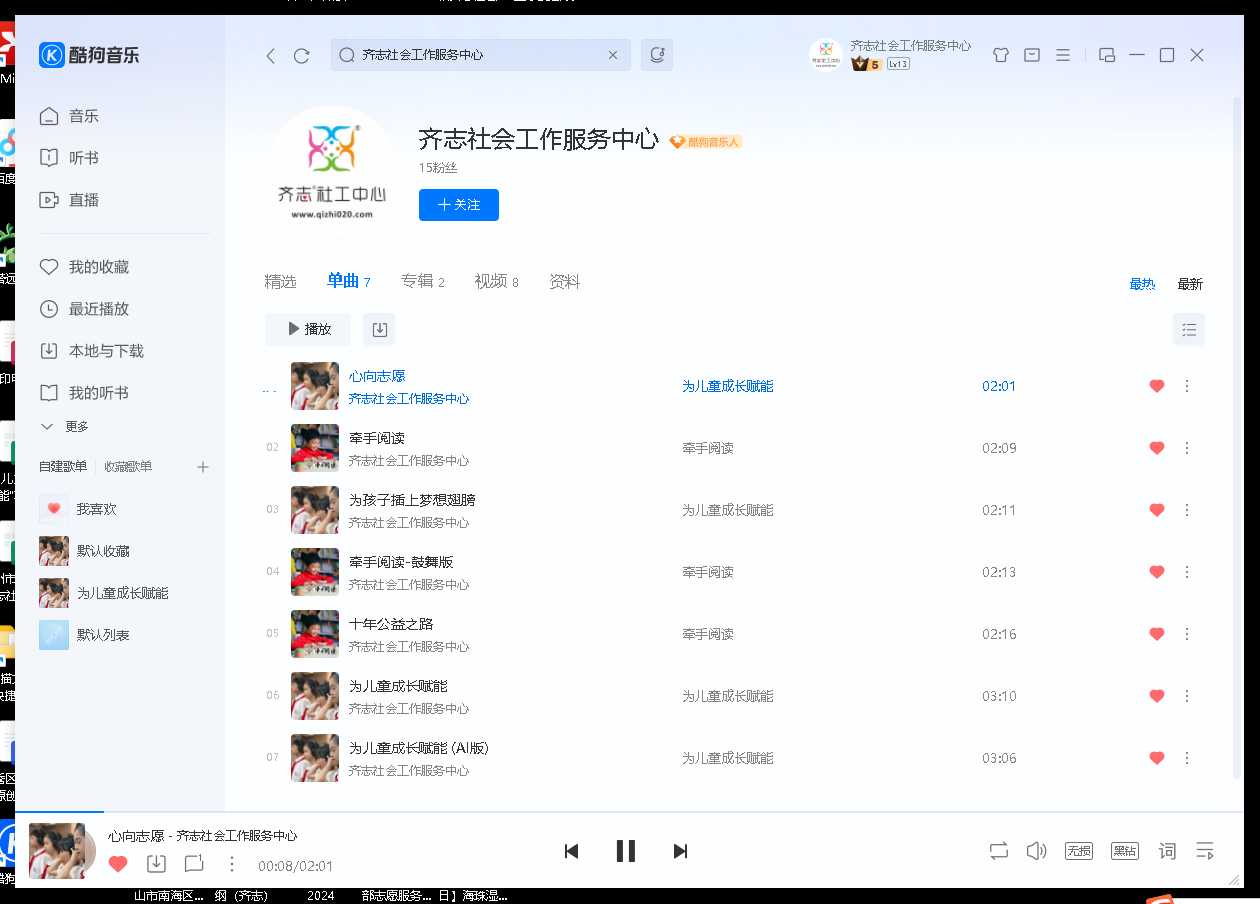Skip to the previous track
Viewport: 1260px width, 904px height.
[571, 851]
